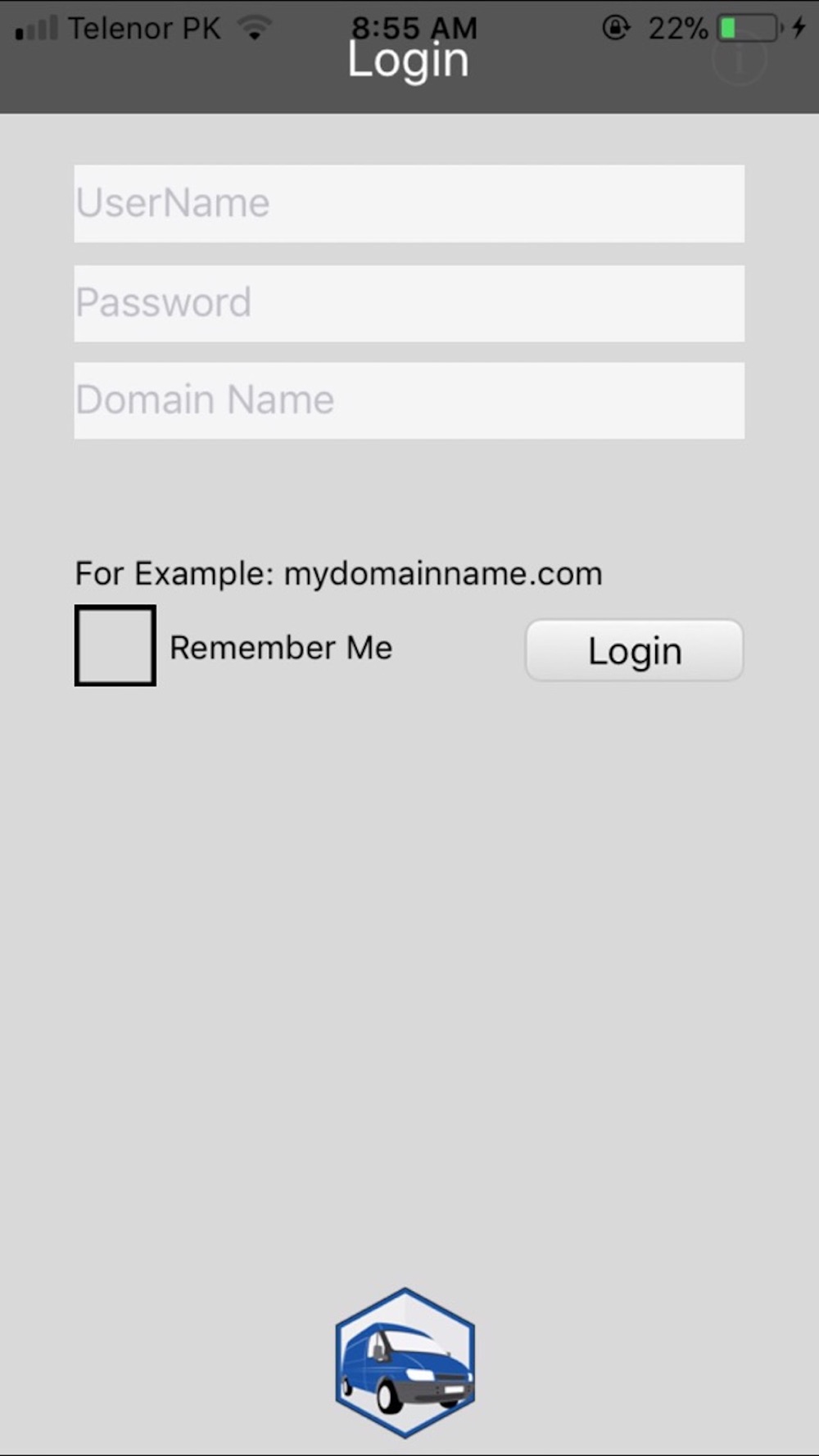Tap the charging bolt icon
The height and width of the screenshot is (1456, 819).
(x=799, y=28)
